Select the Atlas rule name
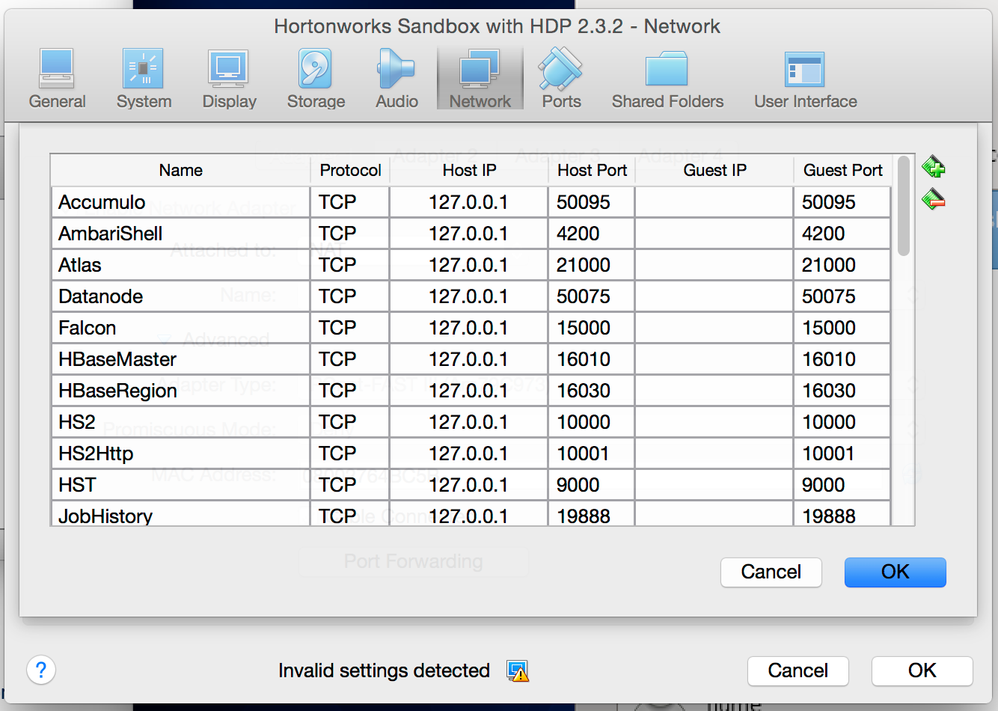 tap(181, 265)
